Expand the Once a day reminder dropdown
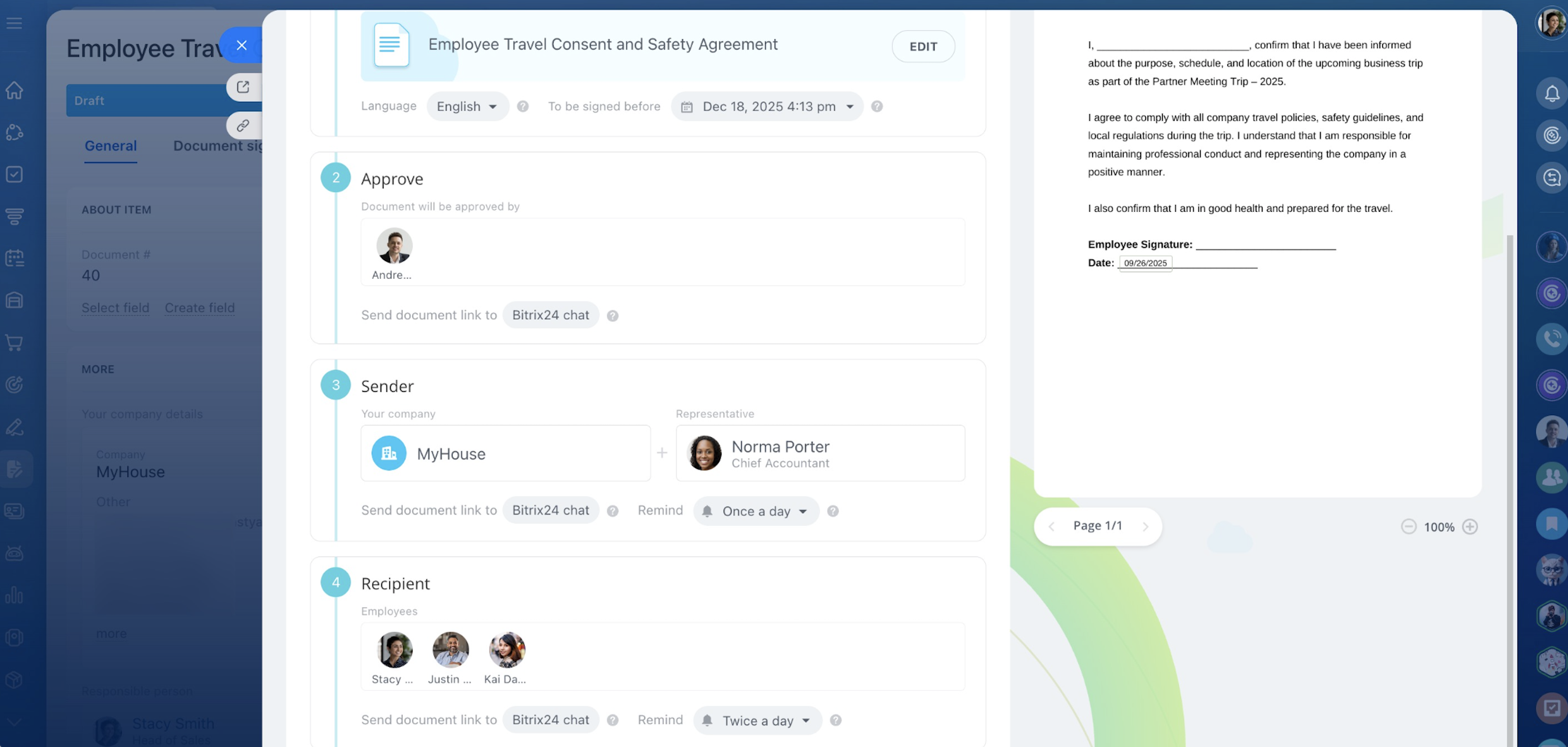This screenshot has height=747, width=1568. click(x=756, y=511)
